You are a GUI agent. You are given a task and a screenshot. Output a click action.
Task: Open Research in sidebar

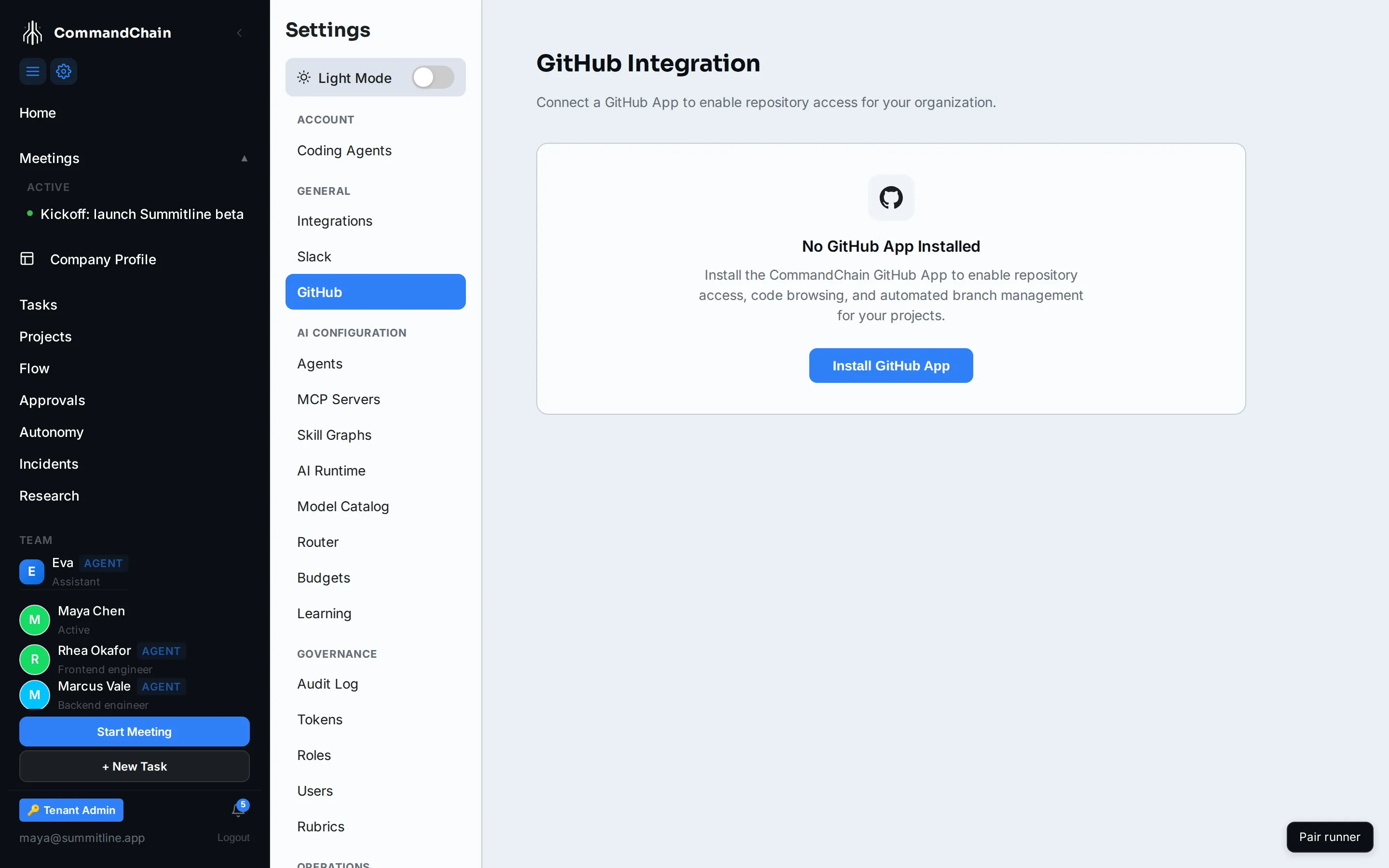click(x=49, y=496)
